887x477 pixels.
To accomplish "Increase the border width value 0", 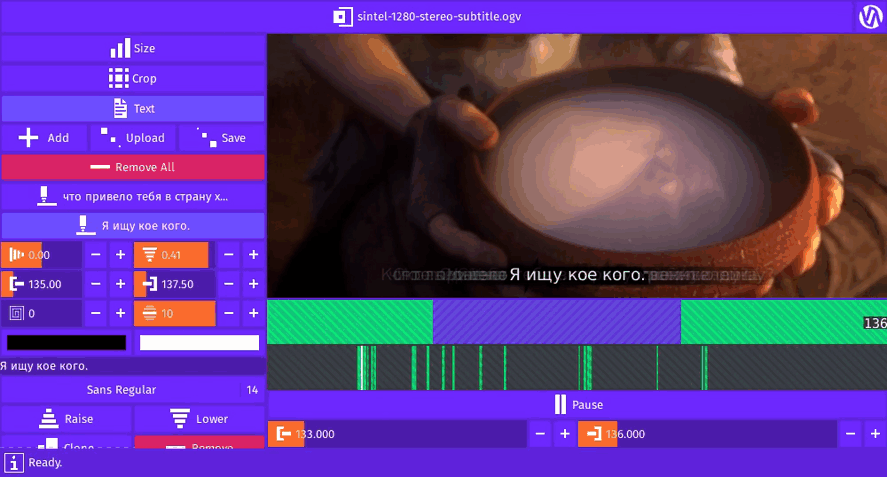I will 120,313.
